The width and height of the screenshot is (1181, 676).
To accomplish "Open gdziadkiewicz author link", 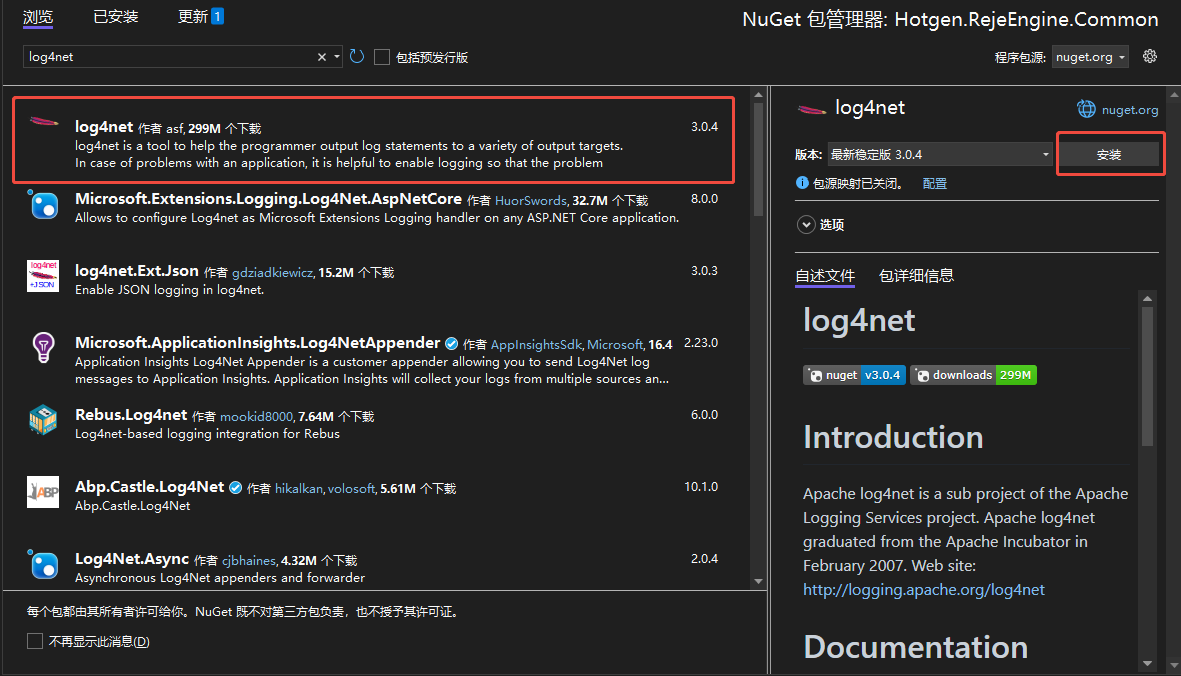I will [272, 273].
